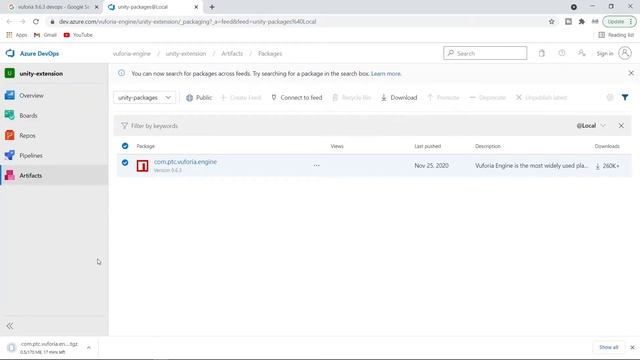
Task: Click the red package icon of com.ptc.vuforia.engine
Action: pyautogui.click(x=142, y=166)
